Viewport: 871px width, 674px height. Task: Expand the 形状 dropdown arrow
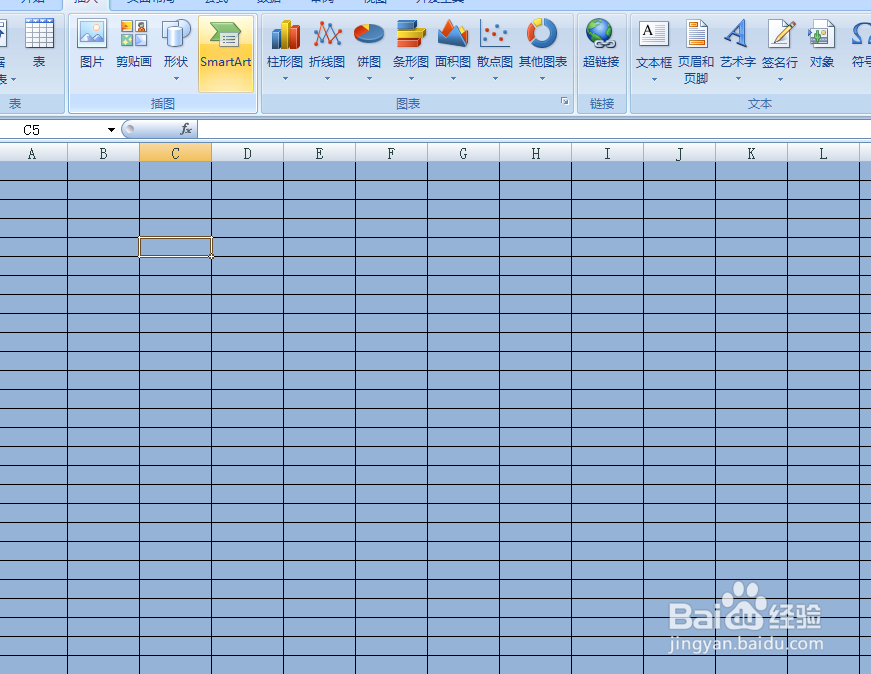click(176, 79)
